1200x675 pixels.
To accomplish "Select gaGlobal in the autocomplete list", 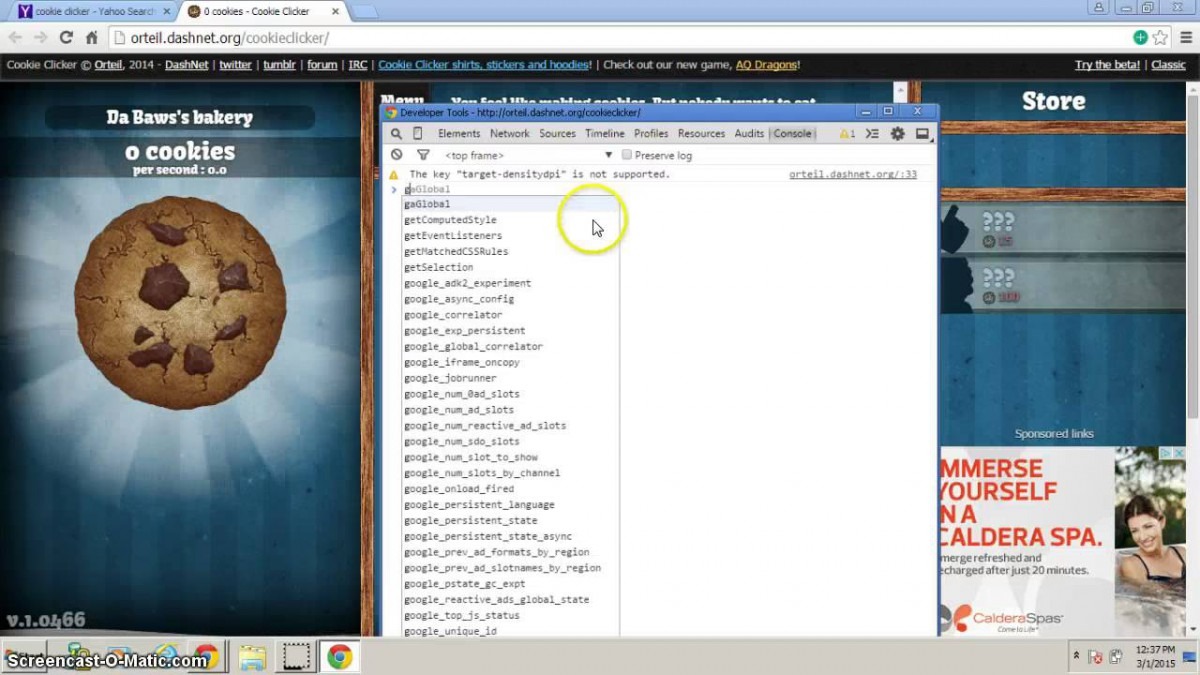I will [510, 204].
